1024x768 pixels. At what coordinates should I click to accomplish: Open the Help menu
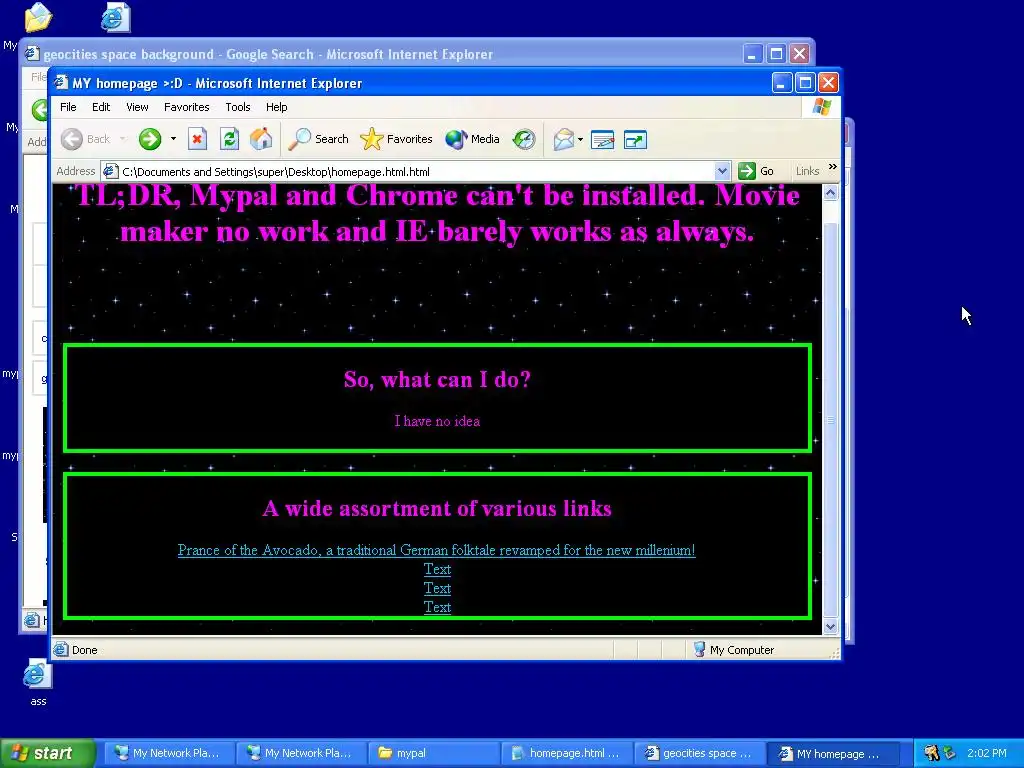click(x=276, y=107)
